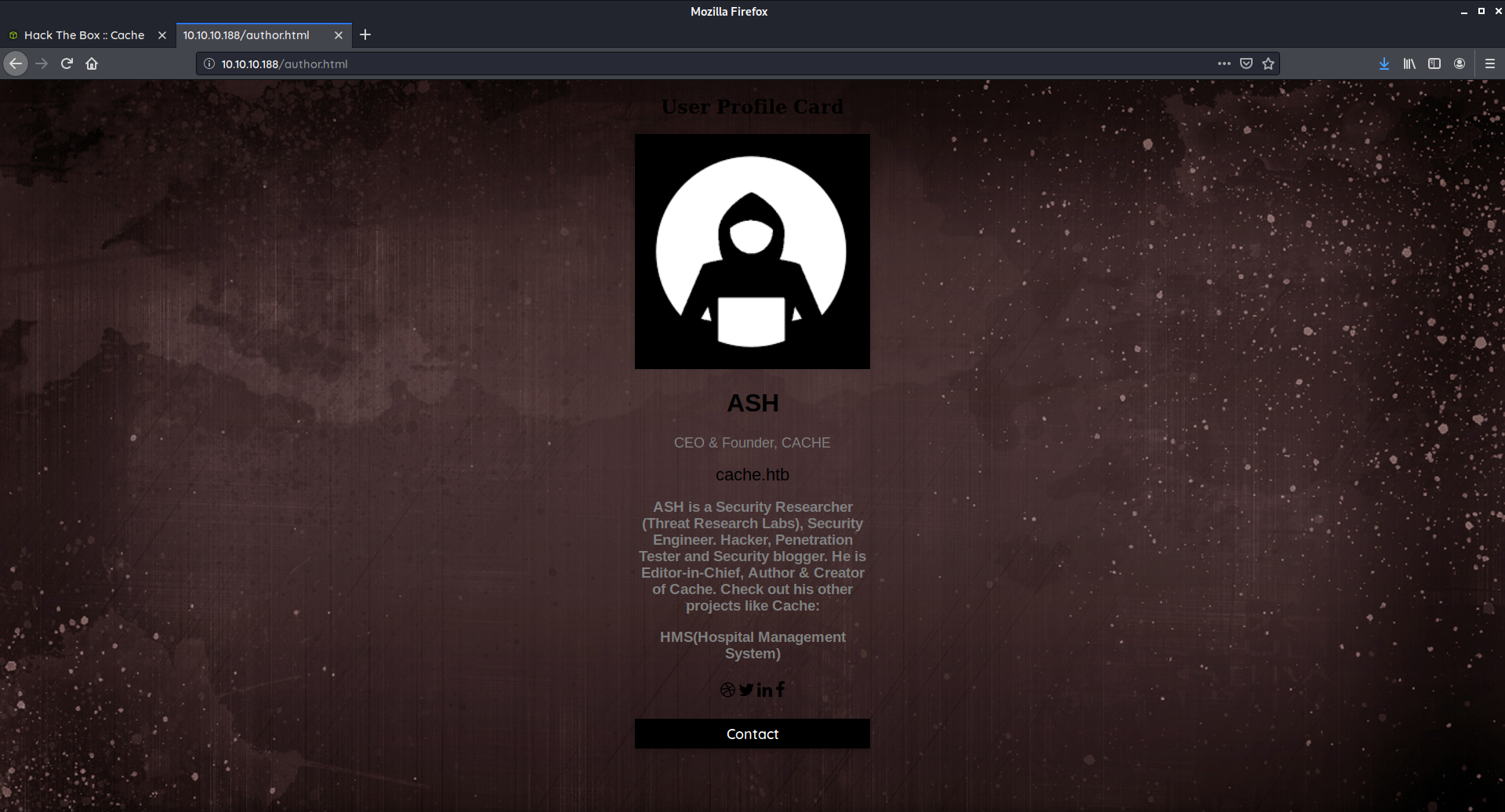The image size is (1505, 812).
Task: Click the Dribbble icon on the profile card
Action: (727, 690)
